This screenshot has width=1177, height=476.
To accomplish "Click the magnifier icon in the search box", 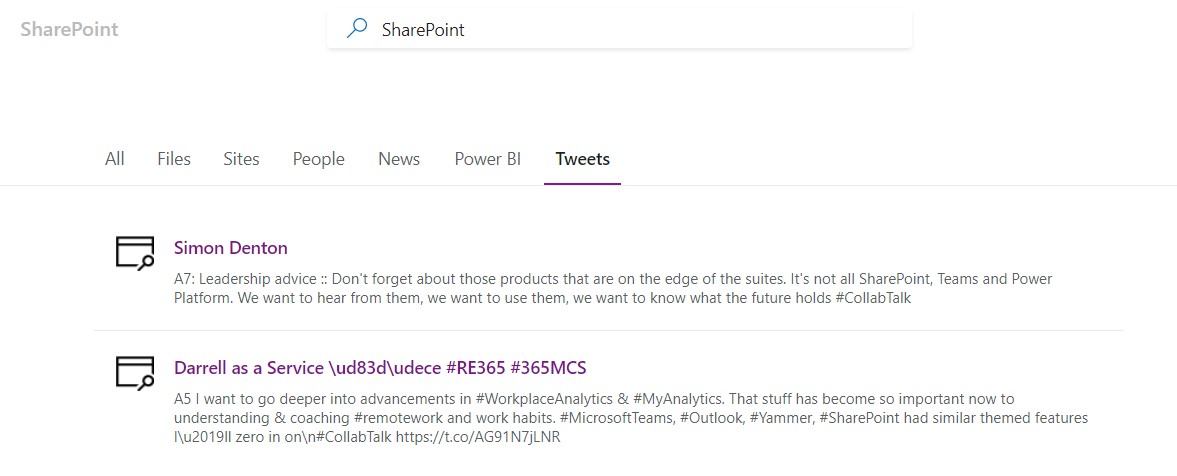I will pos(356,29).
